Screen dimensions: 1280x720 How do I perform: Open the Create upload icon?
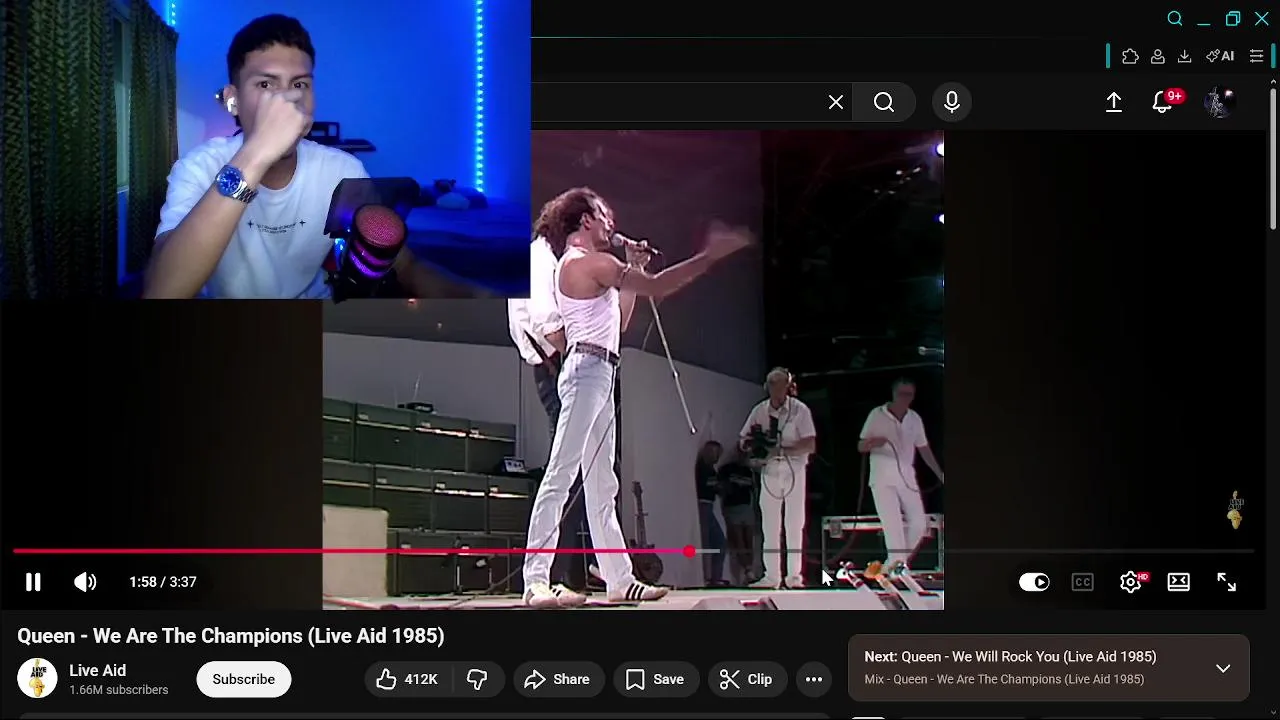point(1114,102)
